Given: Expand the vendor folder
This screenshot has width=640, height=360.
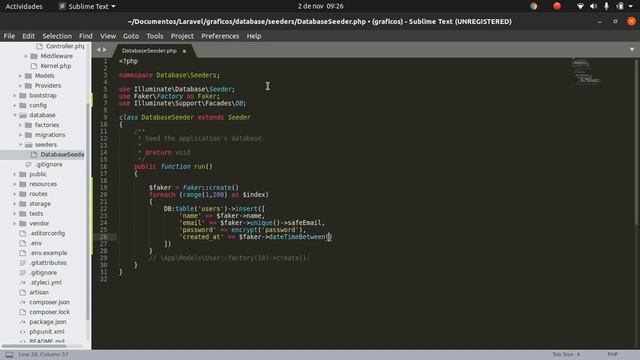Looking at the screenshot, I should (x=14, y=223).
